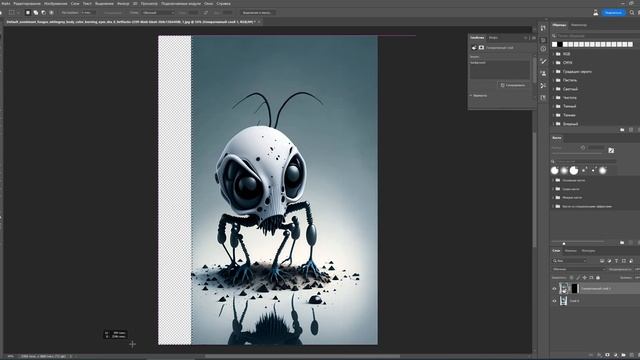Switch to the Инфо tab

point(493,38)
